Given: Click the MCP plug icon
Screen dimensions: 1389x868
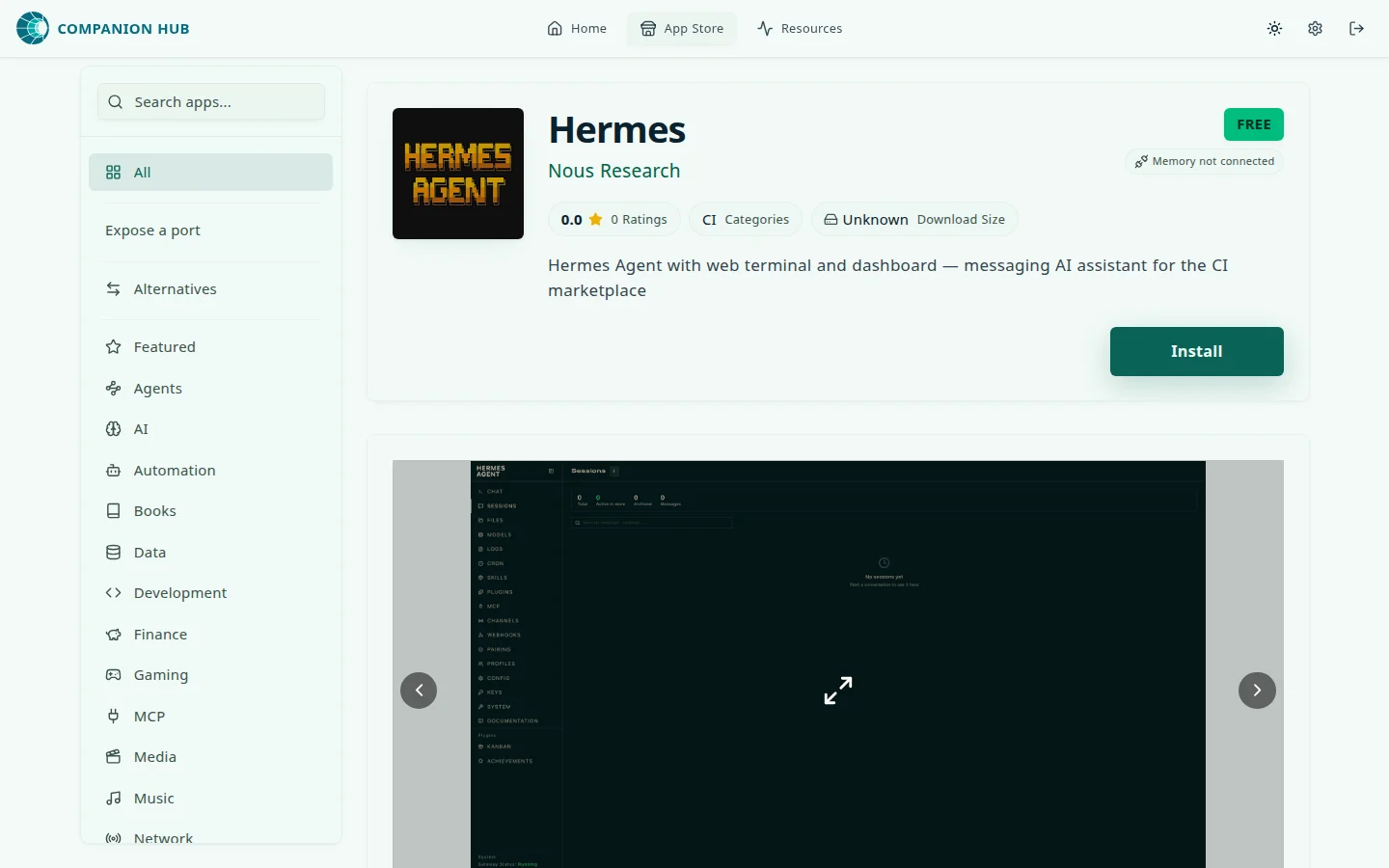Looking at the screenshot, I should [113, 716].
